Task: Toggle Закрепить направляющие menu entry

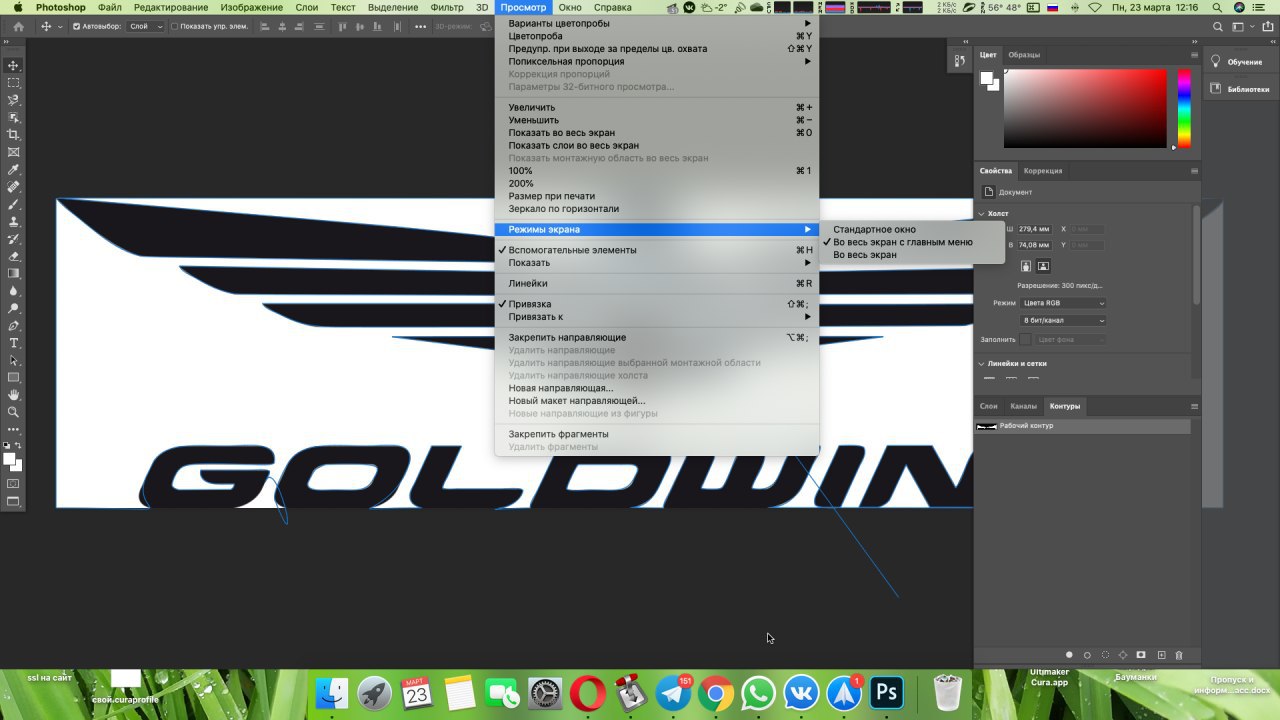Action: tap(657, 337)
